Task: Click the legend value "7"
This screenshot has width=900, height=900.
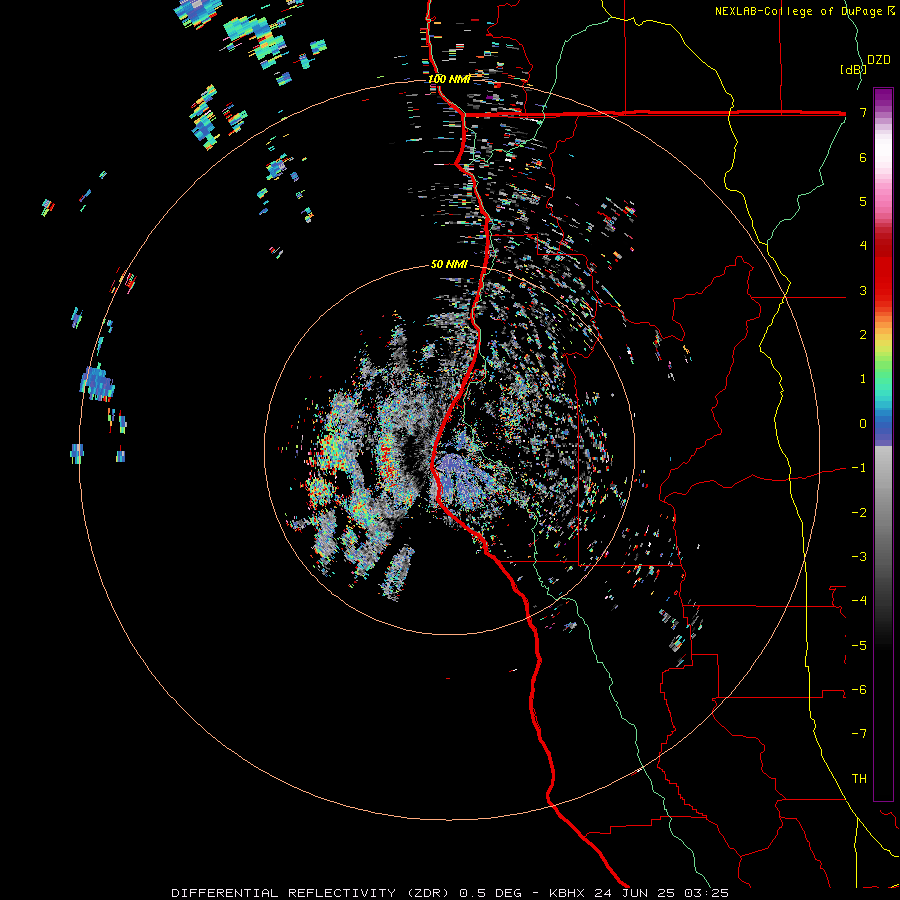Action: click(863, 112)
